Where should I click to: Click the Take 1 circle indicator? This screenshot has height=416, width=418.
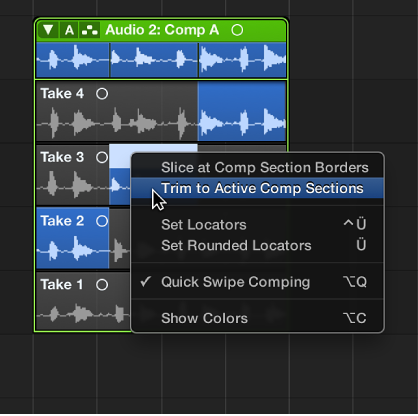pyautogui.click(x=102, y=285)
